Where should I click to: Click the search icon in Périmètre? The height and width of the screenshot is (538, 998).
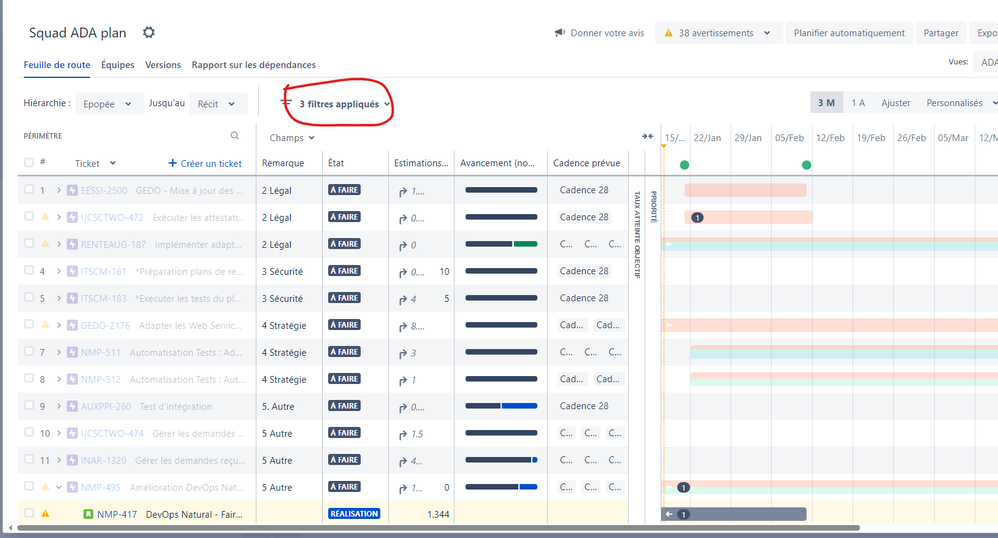click(235, 136)
